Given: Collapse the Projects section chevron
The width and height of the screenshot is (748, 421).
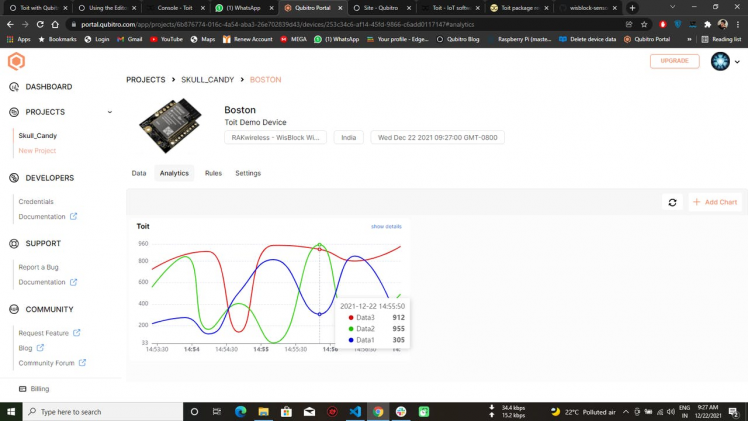Looking at the screenshot, I should tap(110, 112).
